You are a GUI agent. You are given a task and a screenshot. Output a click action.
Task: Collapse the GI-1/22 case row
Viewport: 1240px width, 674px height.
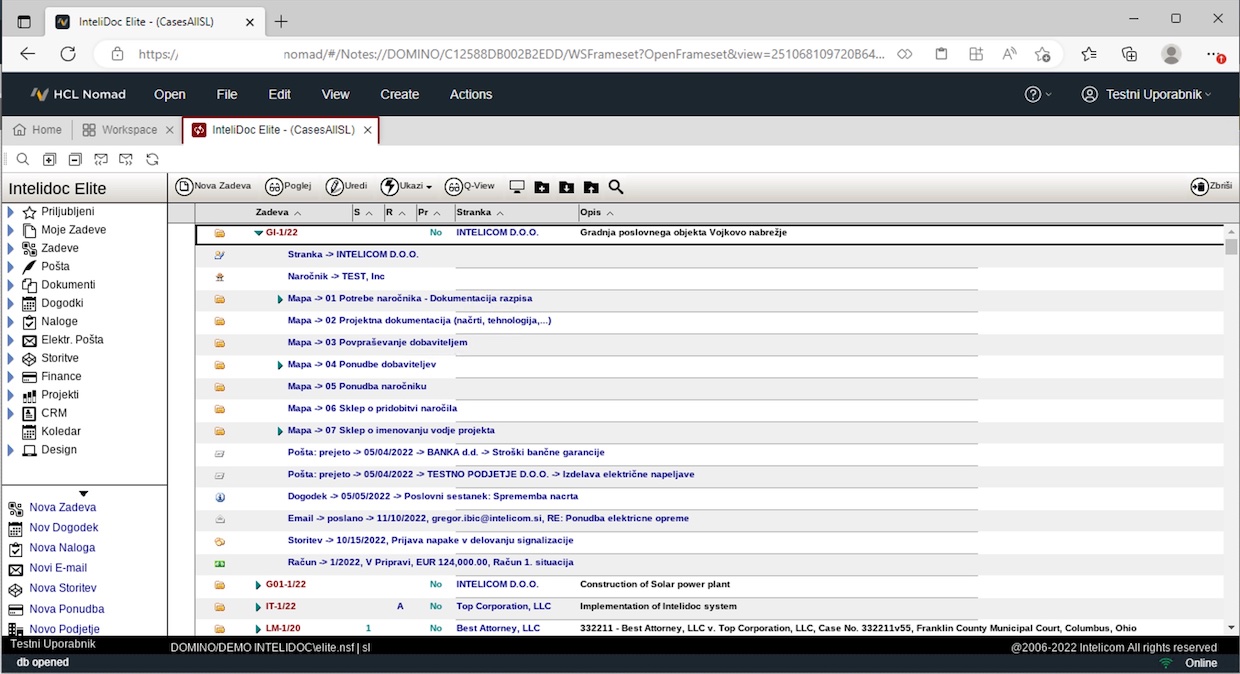(258, 233)
